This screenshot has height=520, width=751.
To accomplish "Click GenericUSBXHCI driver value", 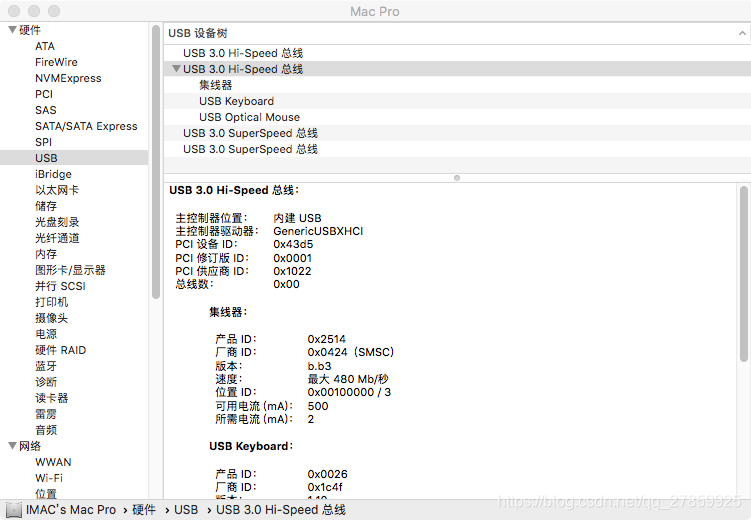I will coord(318,231).
